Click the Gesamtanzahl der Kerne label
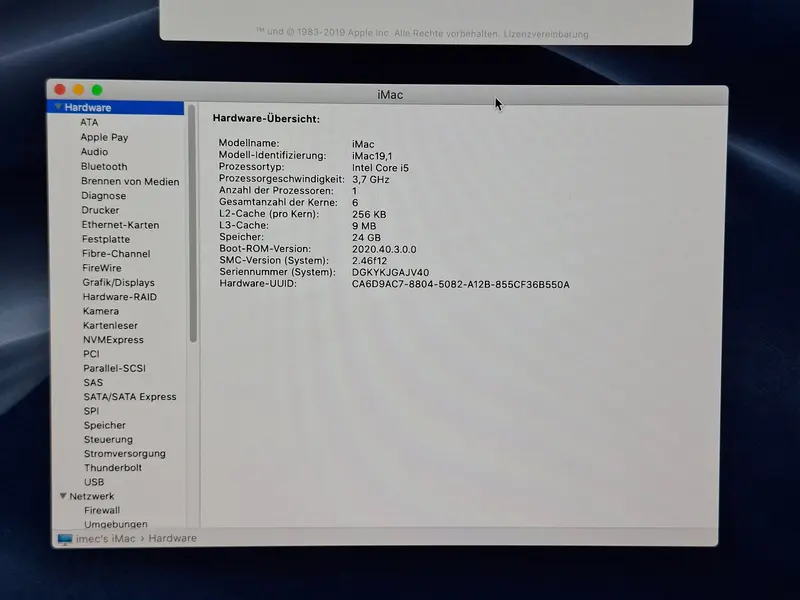Viewport: 800px width, 600px height. pyautogui.click(x=278, y=203)
